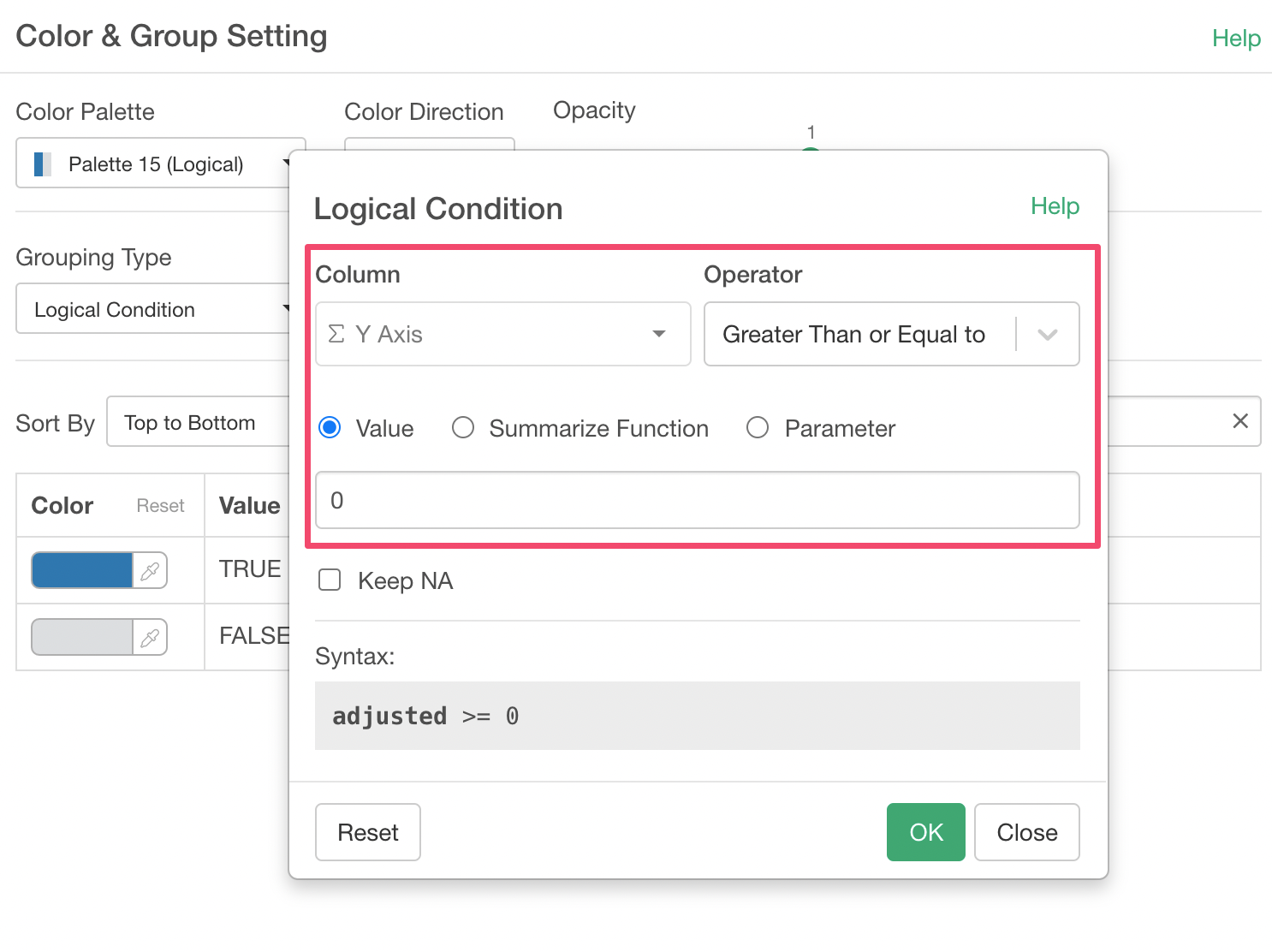Click the value input field containing 0
The height and width of the screenshot is (952, 1272).
point(697,501)
